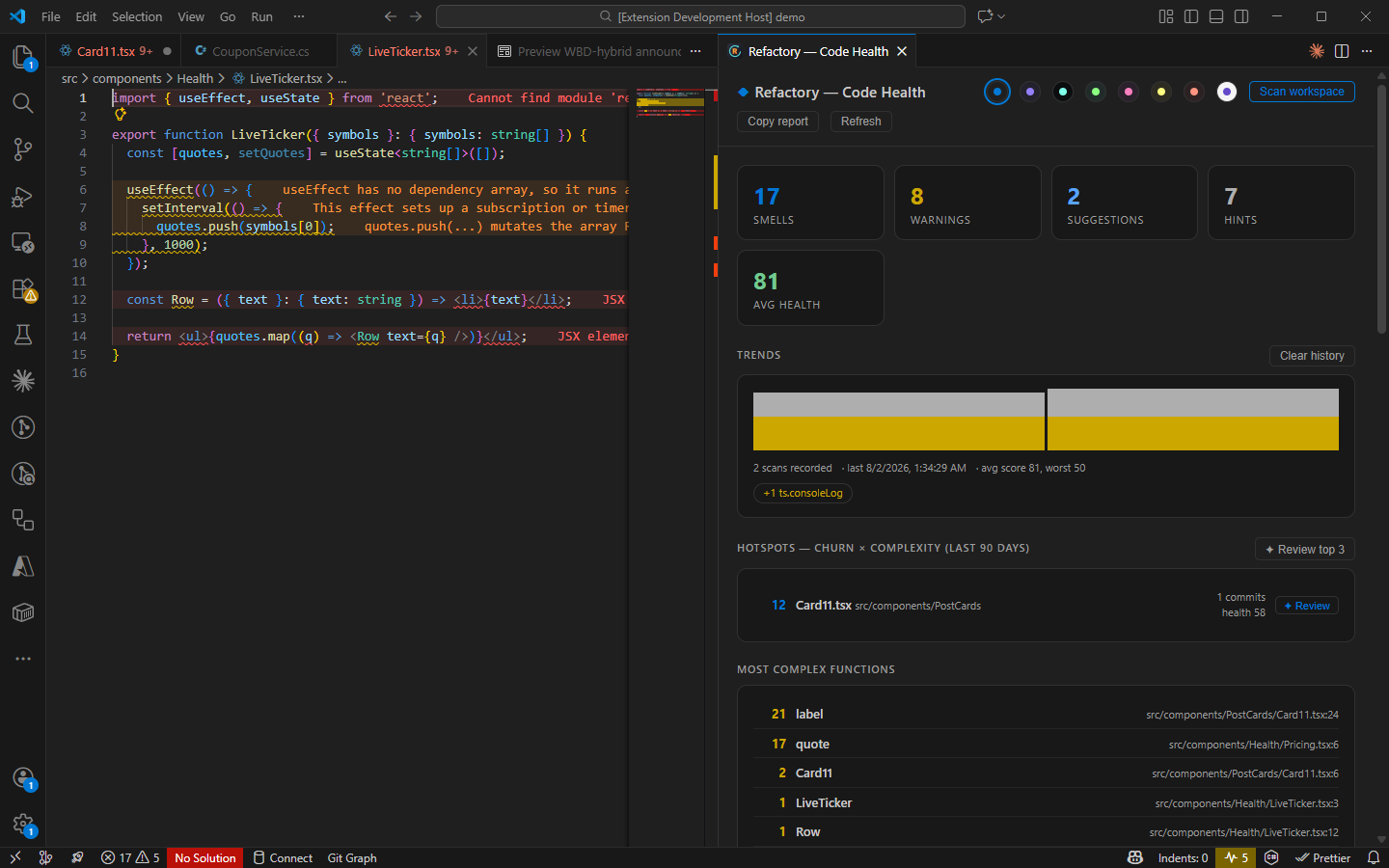The width and height of the screenshot is (1389, 868).
Task: Select the cyan dot on black theme option
Action: tap(1063, 92)
